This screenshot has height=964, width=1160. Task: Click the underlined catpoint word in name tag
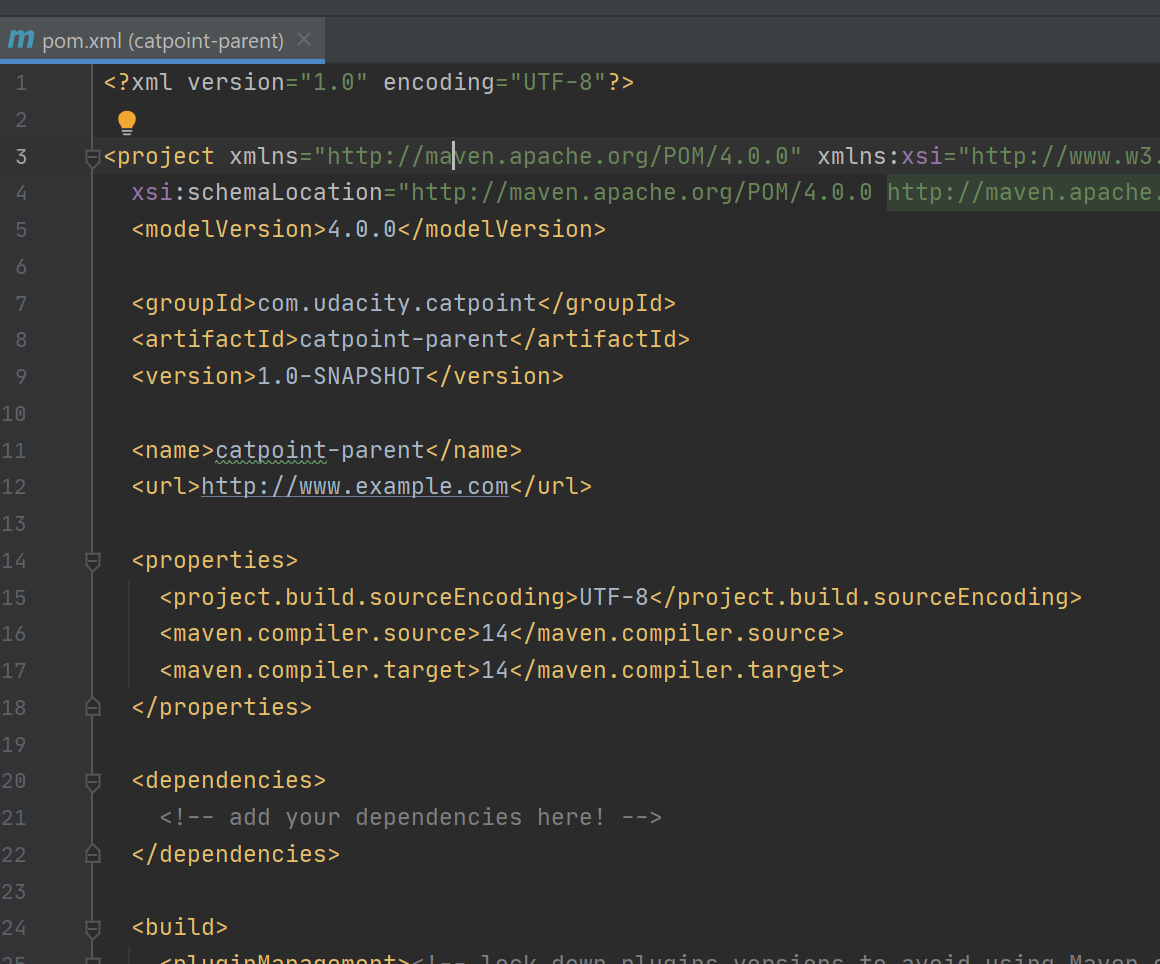coord(271,450)
